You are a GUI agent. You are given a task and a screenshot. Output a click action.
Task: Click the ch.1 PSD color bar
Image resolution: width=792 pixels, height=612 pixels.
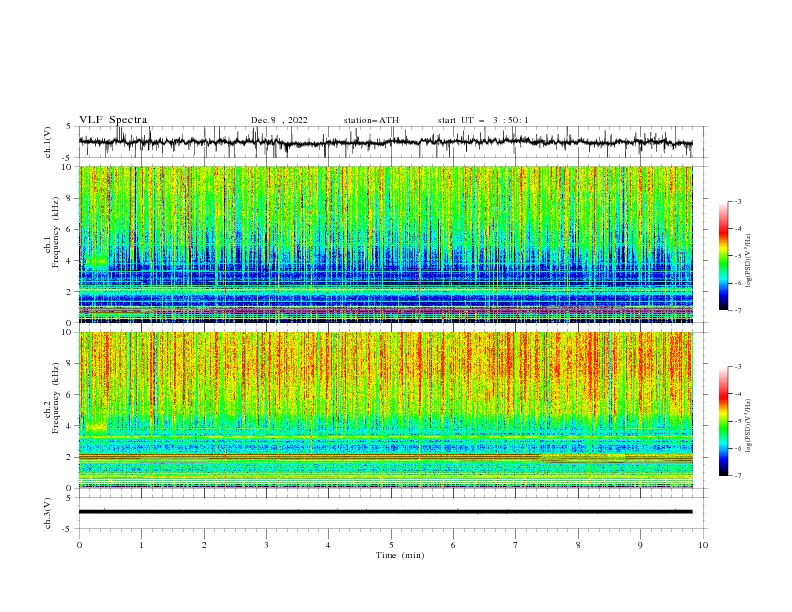(723, 256)
